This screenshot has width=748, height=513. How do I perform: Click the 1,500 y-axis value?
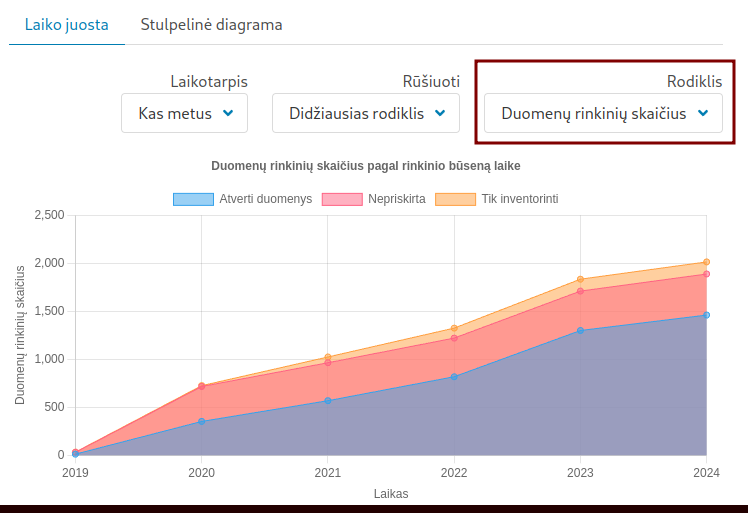point(49,311)
